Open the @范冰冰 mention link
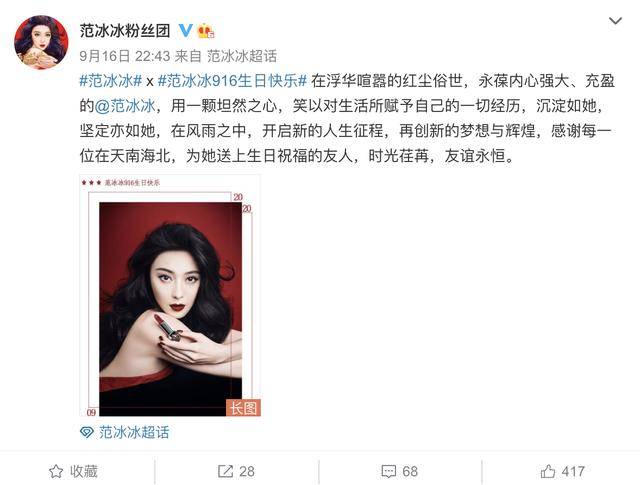The width and height of the screenshot is (640, 485). click(125, 106)
